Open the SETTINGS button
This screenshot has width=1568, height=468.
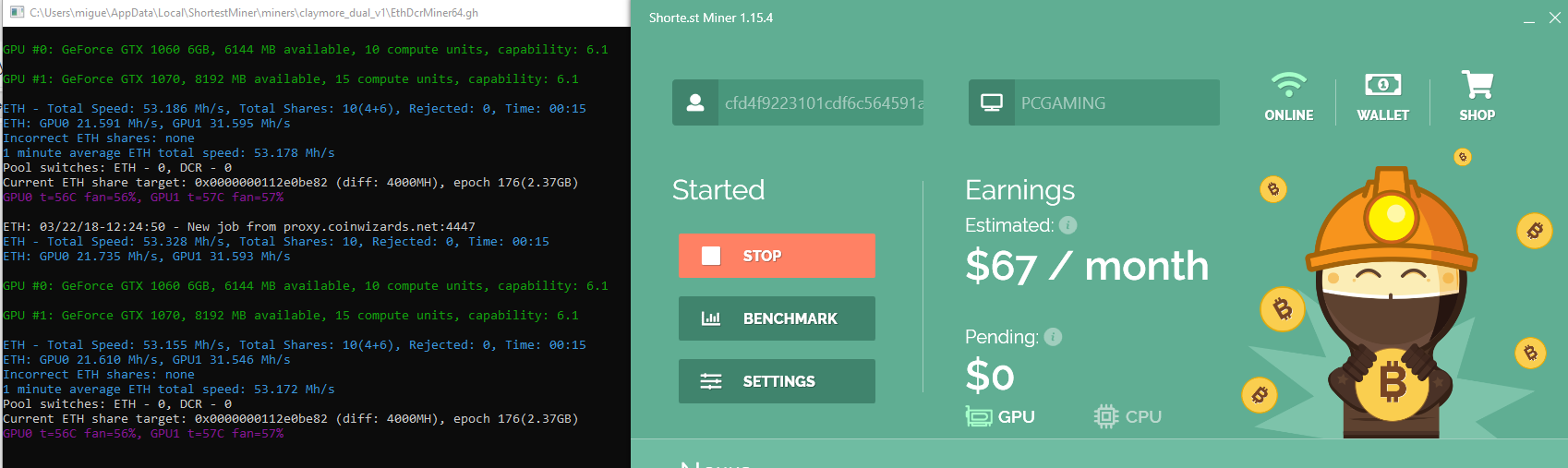coord(777,381)
